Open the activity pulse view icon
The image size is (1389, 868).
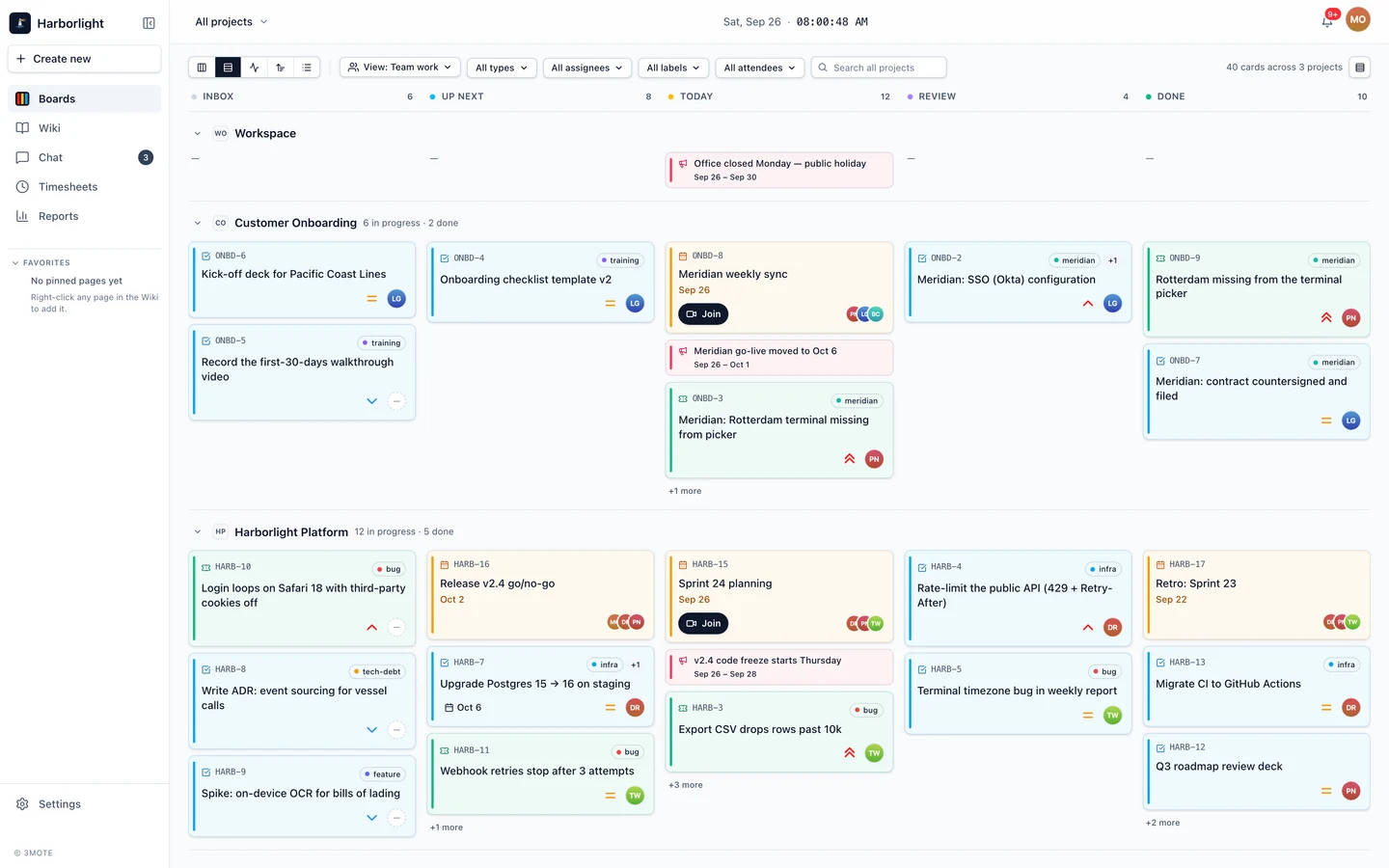tap(254, 68)
